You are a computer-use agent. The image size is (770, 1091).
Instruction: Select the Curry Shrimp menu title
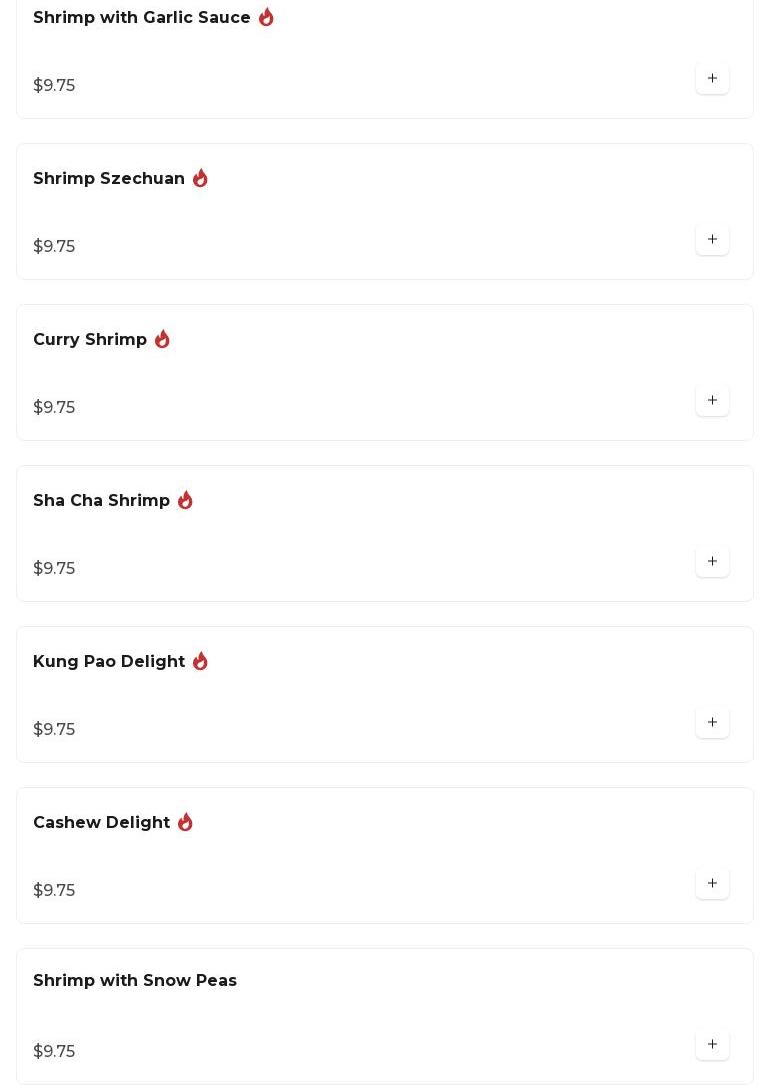coord(90,340)
